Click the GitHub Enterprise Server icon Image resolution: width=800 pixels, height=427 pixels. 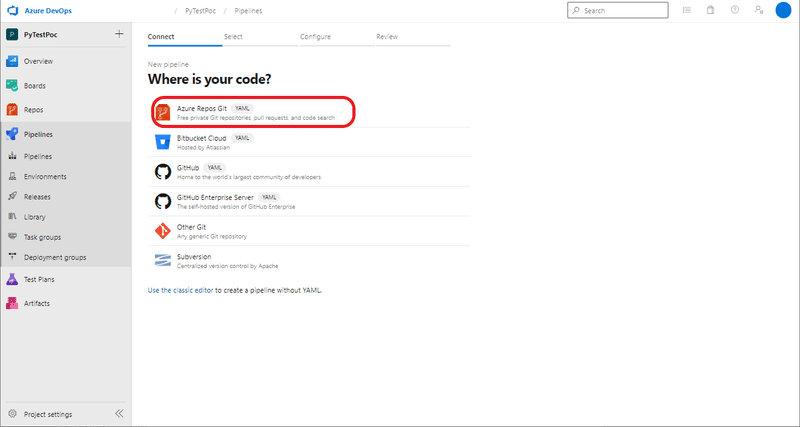(x=163, y=201)
